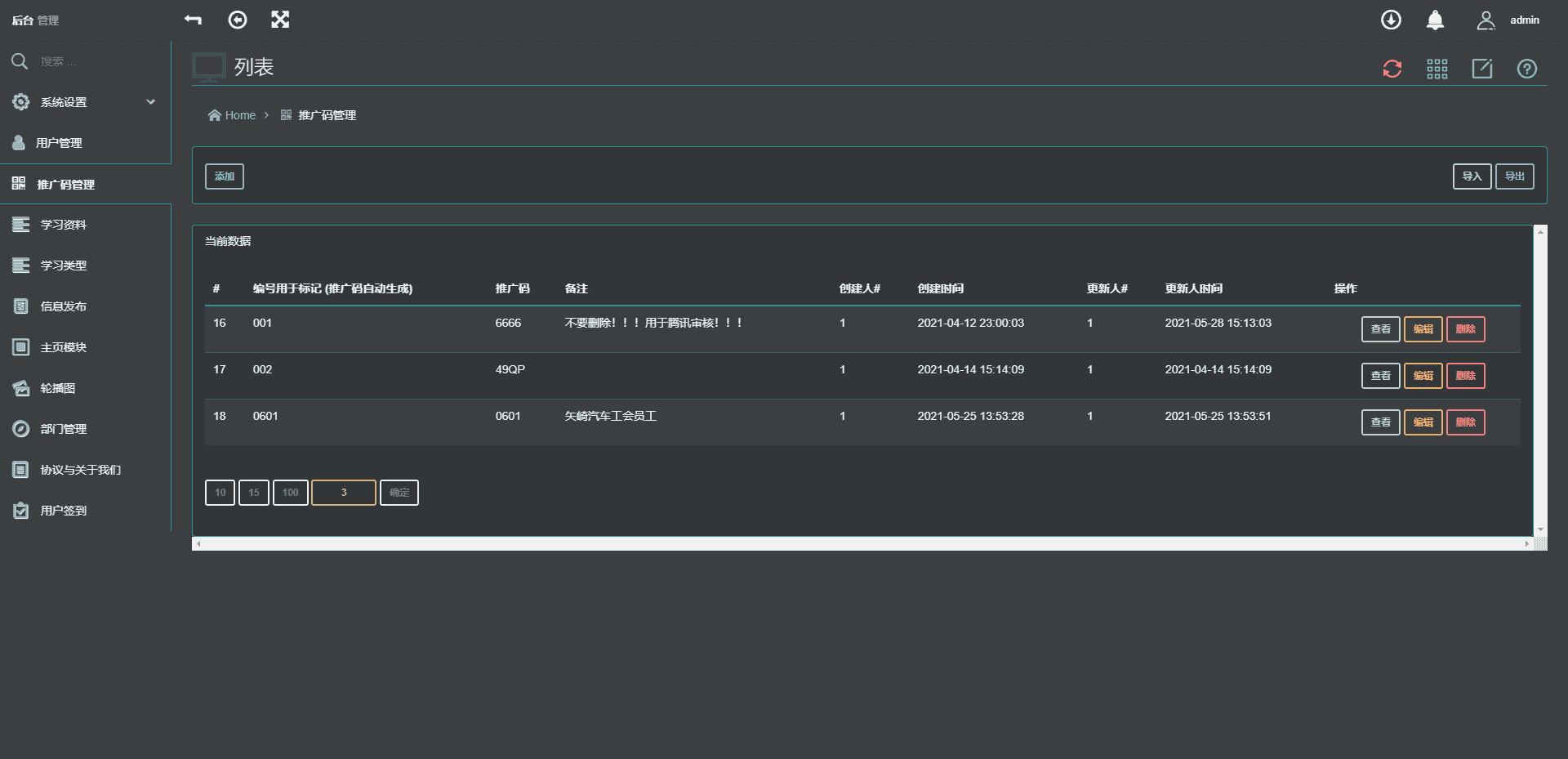The width and height of the screenshot is (1568, 759).
Task: Click the Home breadcrumb link
Action: [x=240, y=115]
